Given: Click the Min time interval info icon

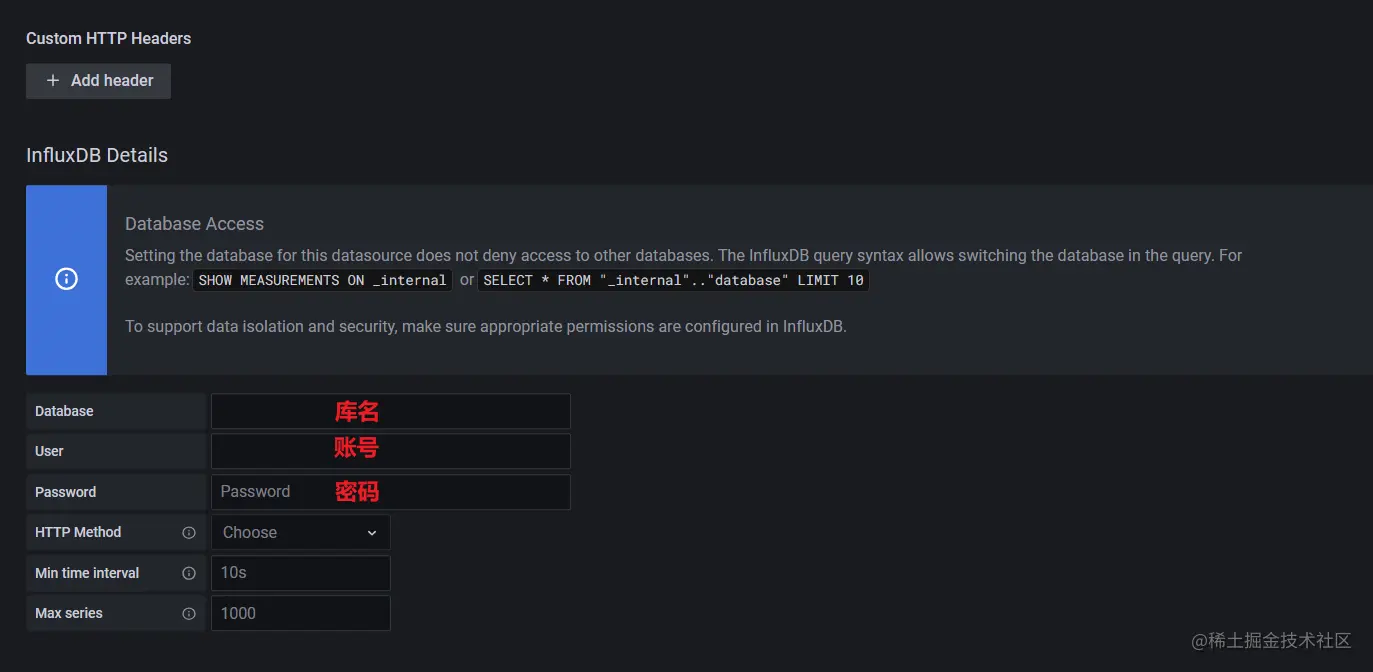Looking at the screenshot, I should (189, 574).
